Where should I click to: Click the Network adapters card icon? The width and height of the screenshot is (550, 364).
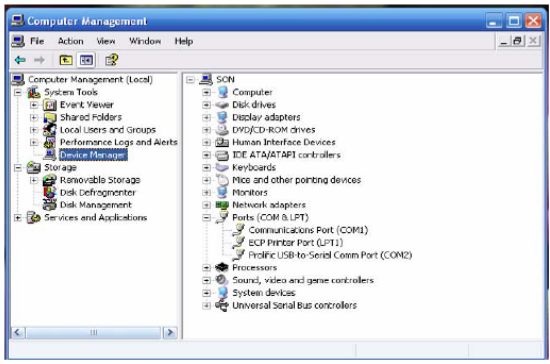point(222,205)
